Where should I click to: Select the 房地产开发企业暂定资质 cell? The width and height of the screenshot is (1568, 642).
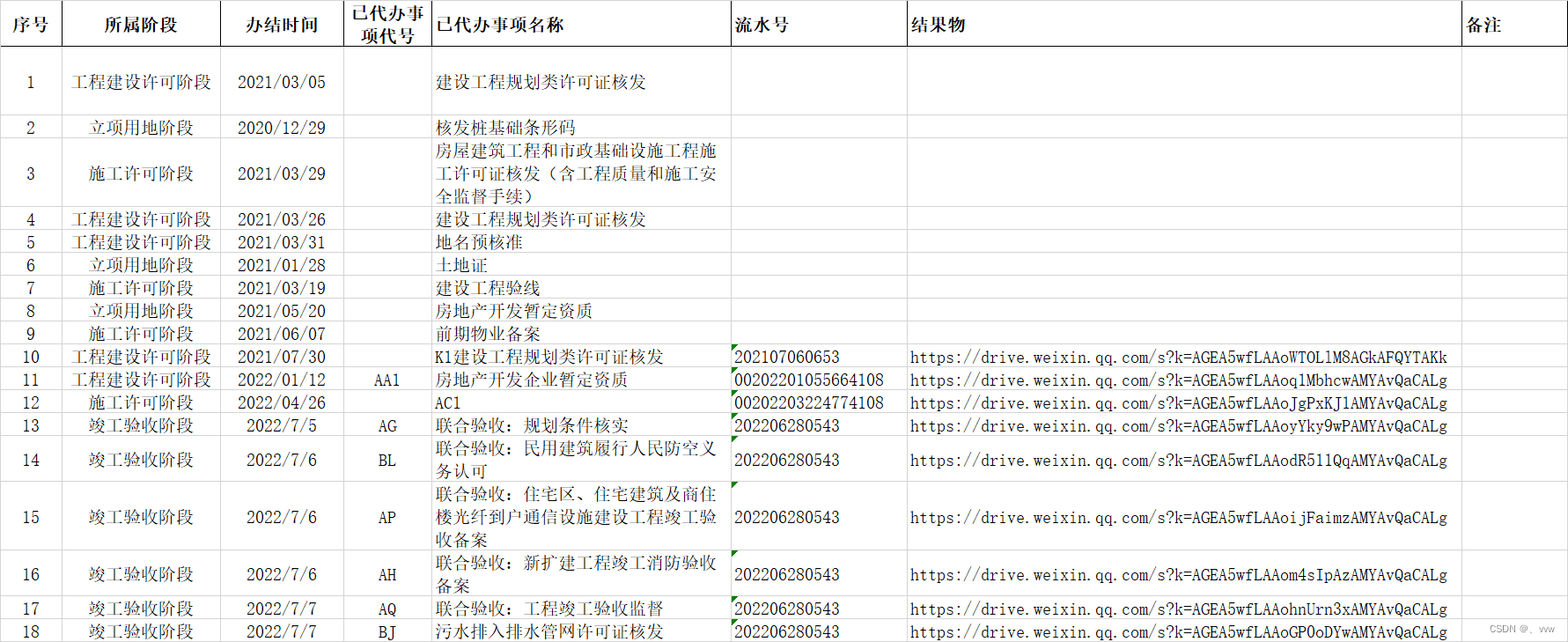click(x=581, y=379)
